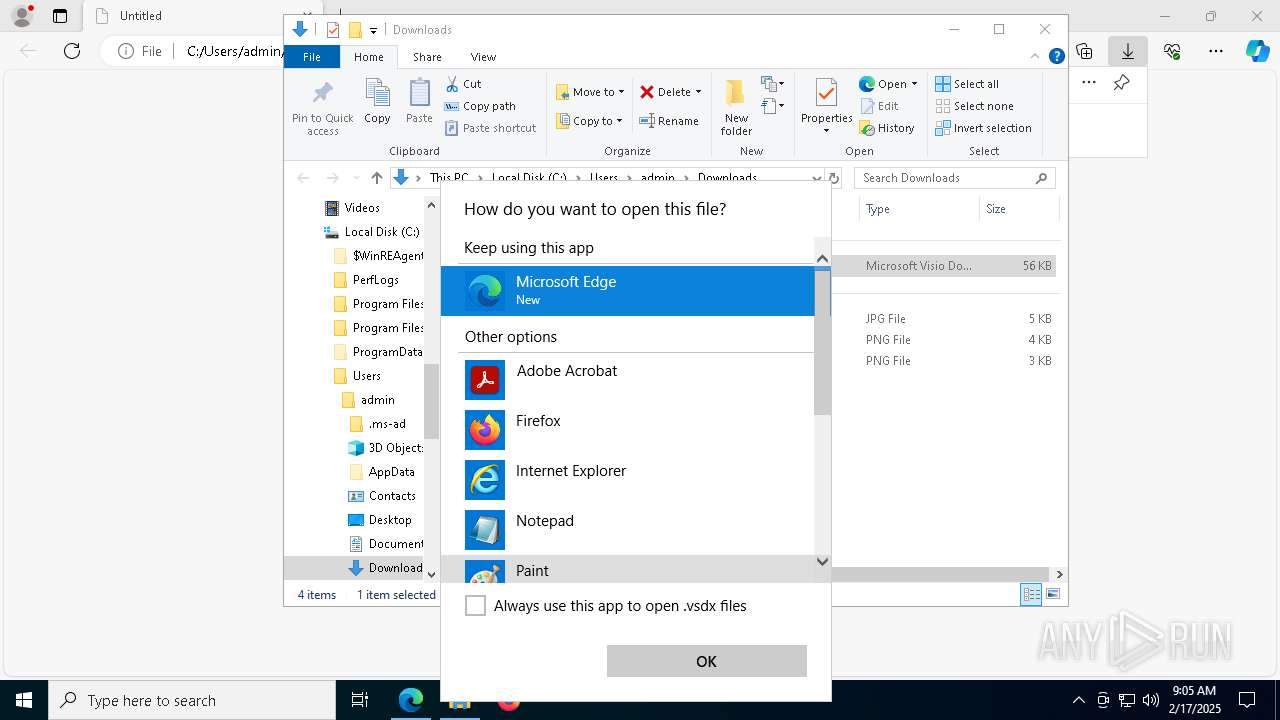The image size is (1280, 720).
Task: Switch to the Home ribbon tab
Action: (x=368, y=57)
